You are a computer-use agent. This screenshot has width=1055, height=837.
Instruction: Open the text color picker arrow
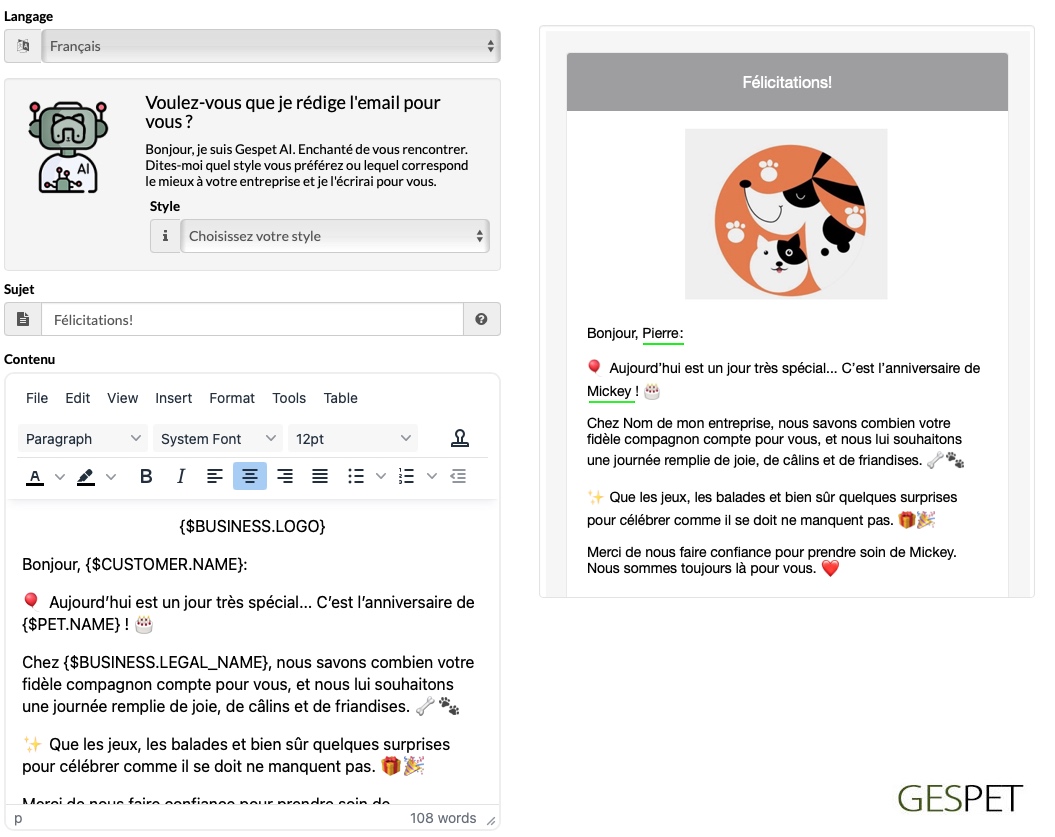(x=60, y=476)
